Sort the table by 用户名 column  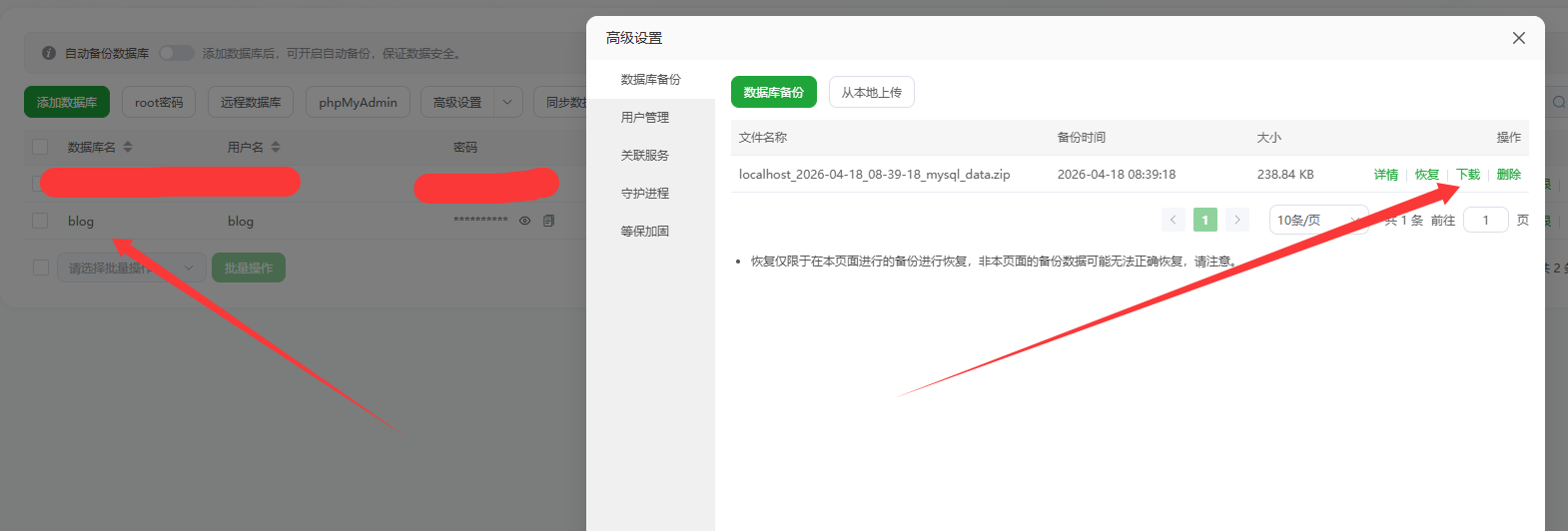[276, 147]
